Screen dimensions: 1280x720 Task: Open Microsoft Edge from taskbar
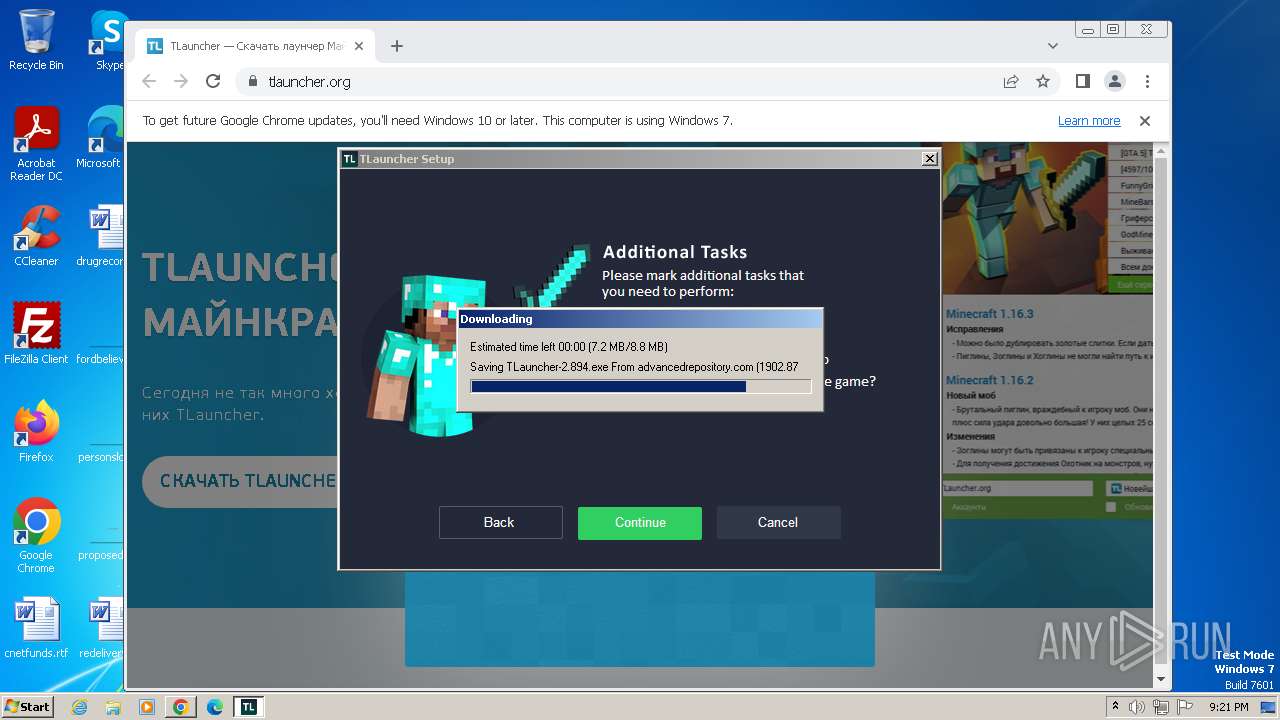pyautogui.click(x=215, y=707)
